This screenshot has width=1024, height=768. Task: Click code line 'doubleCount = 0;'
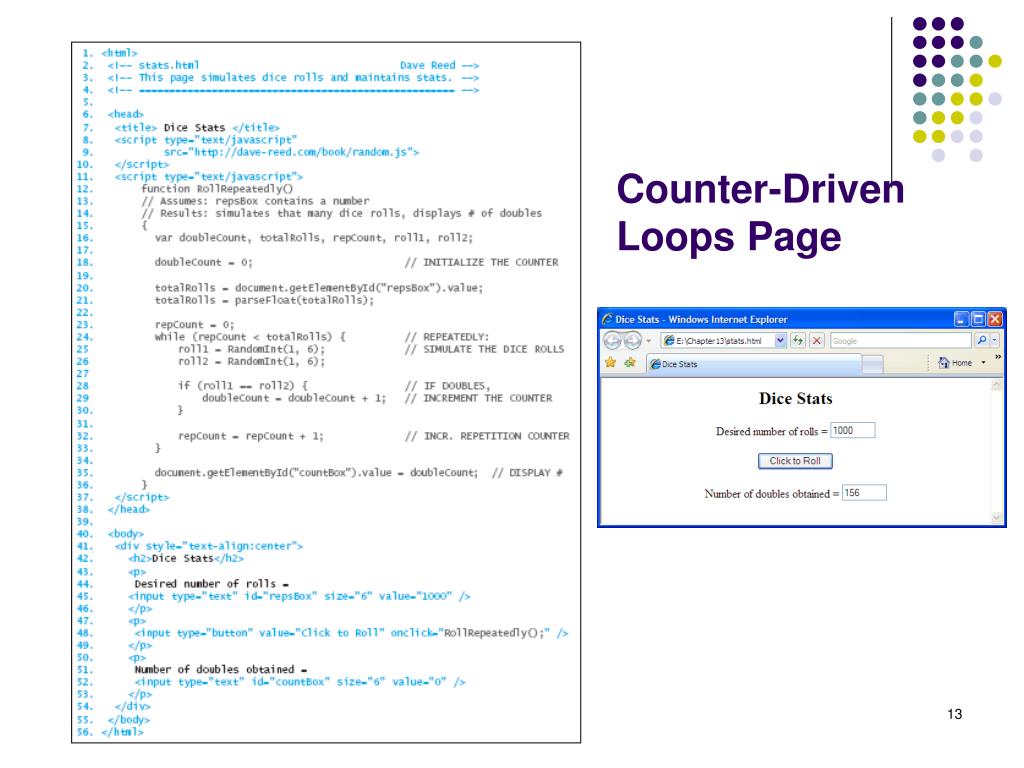click(203, 262)
